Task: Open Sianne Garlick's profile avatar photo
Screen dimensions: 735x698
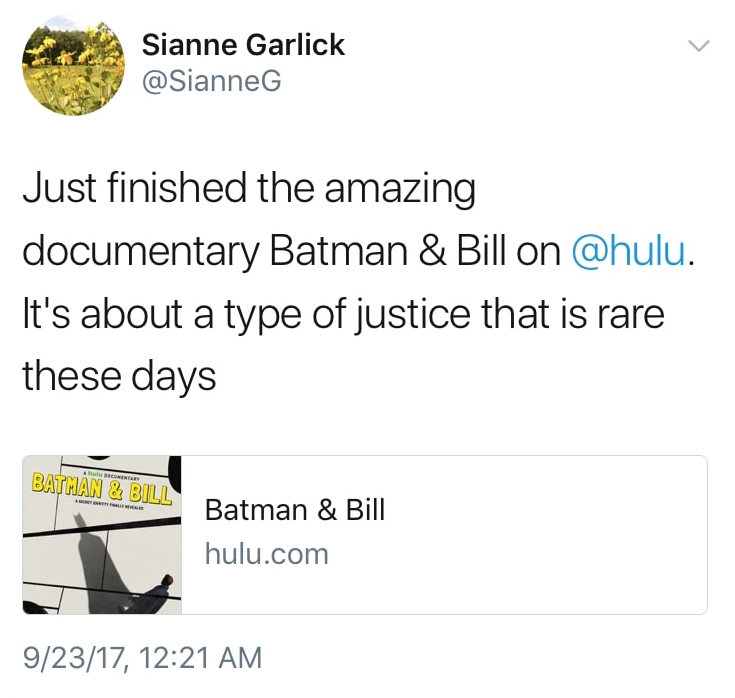Action: [x=73, y=67]
